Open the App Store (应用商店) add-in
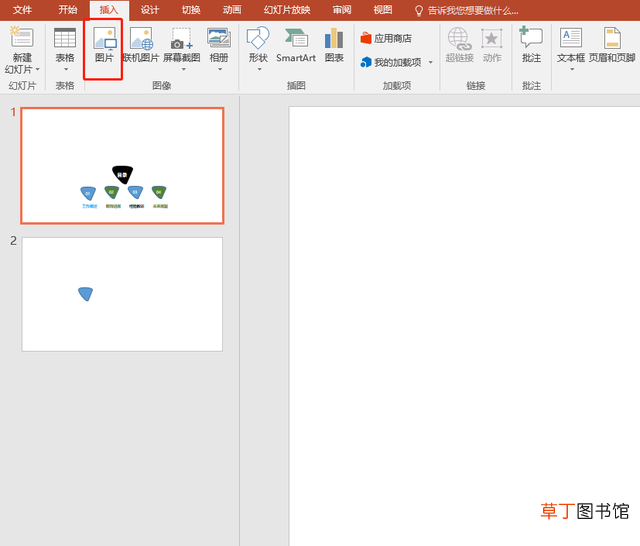640x546 pixels. 386,38
